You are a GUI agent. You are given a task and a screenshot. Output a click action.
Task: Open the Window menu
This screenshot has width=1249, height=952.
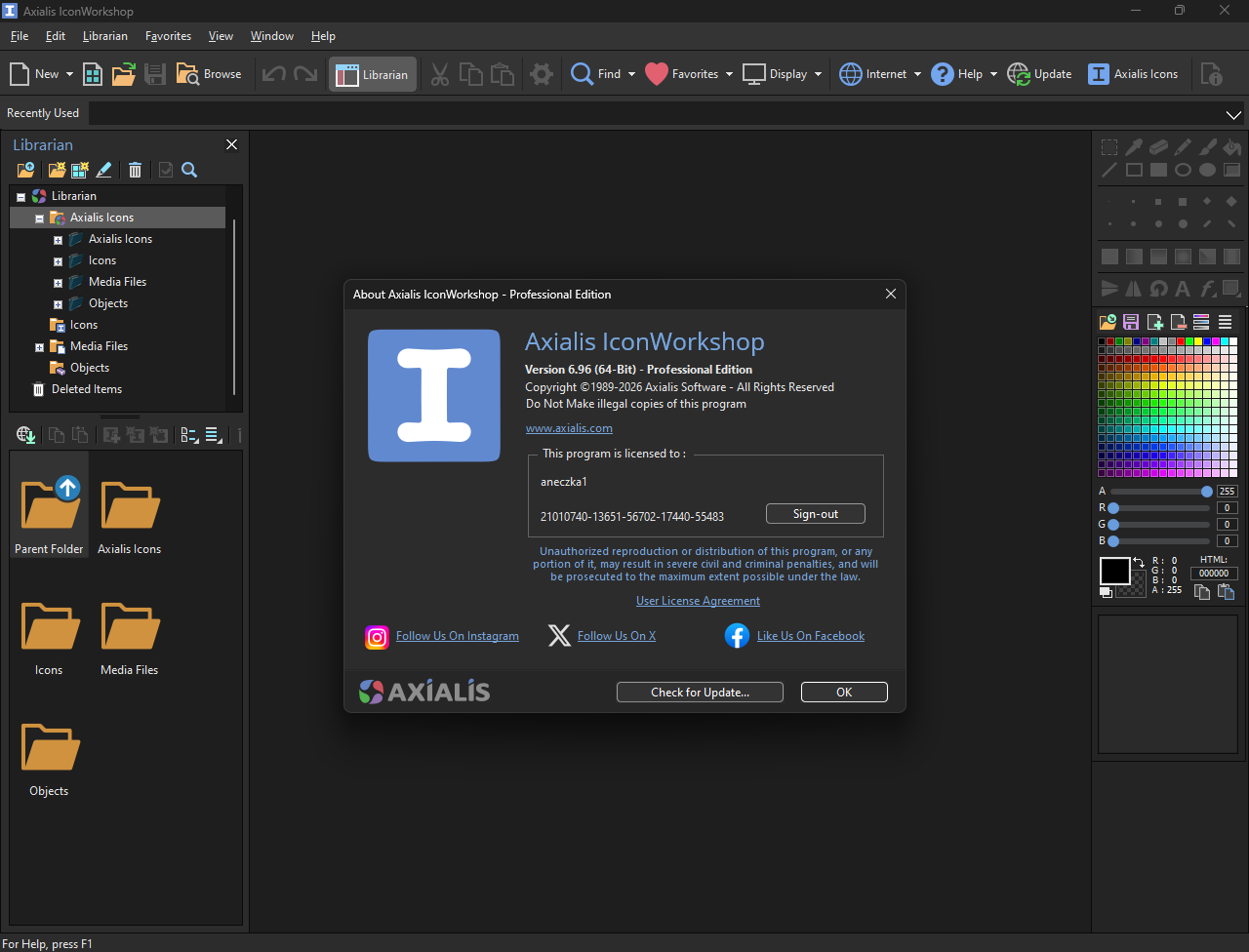point(272,36)
